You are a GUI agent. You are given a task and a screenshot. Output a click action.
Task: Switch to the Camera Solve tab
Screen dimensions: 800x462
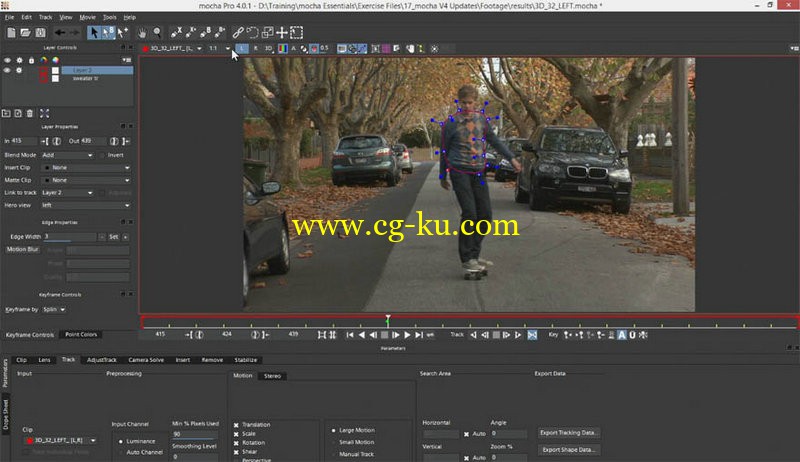(146, 360)
